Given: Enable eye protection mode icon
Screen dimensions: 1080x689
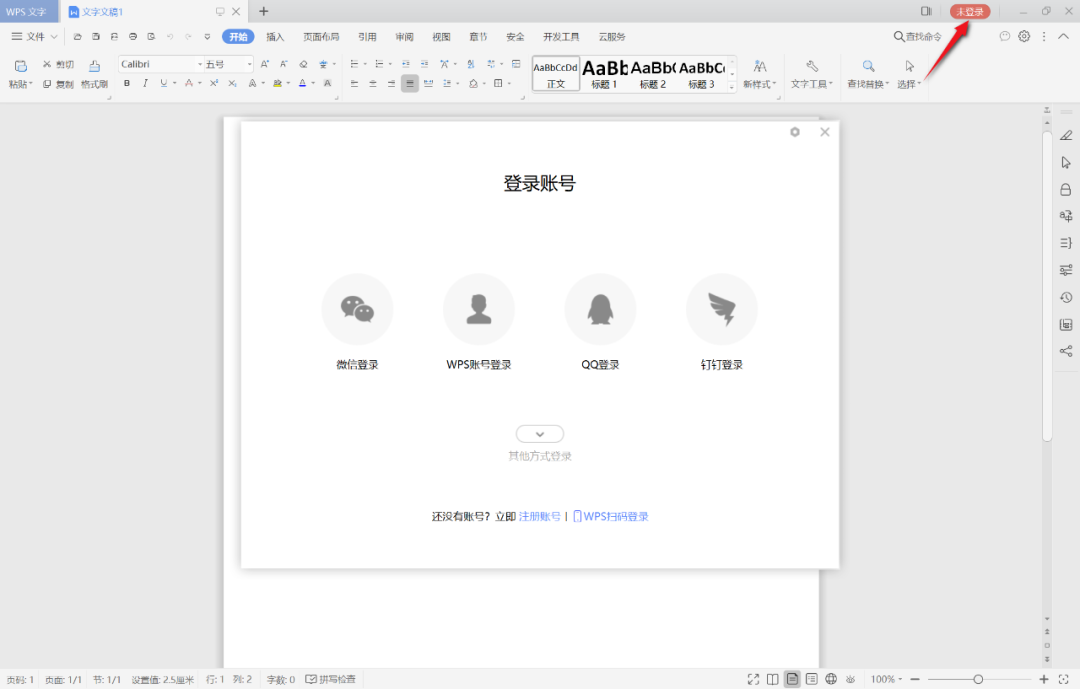Looking at the screenshot, I should click(851, 679).
